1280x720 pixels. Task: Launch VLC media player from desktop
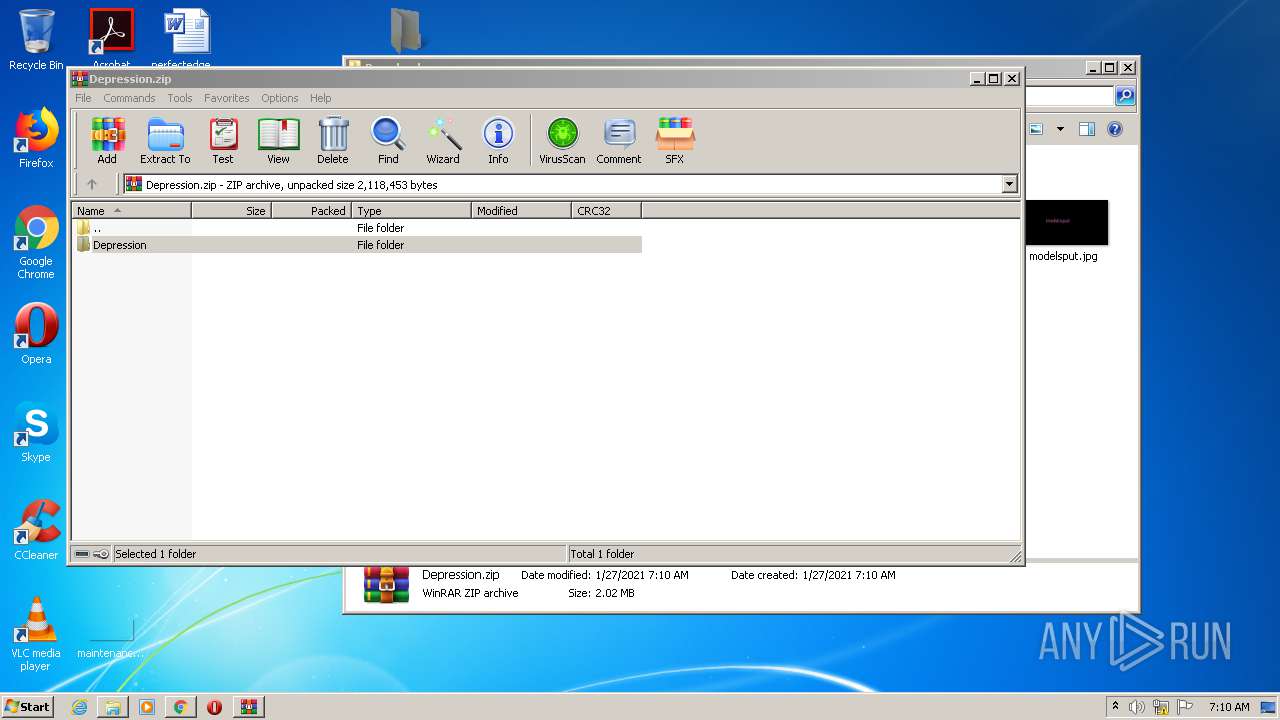coord(36,634)
